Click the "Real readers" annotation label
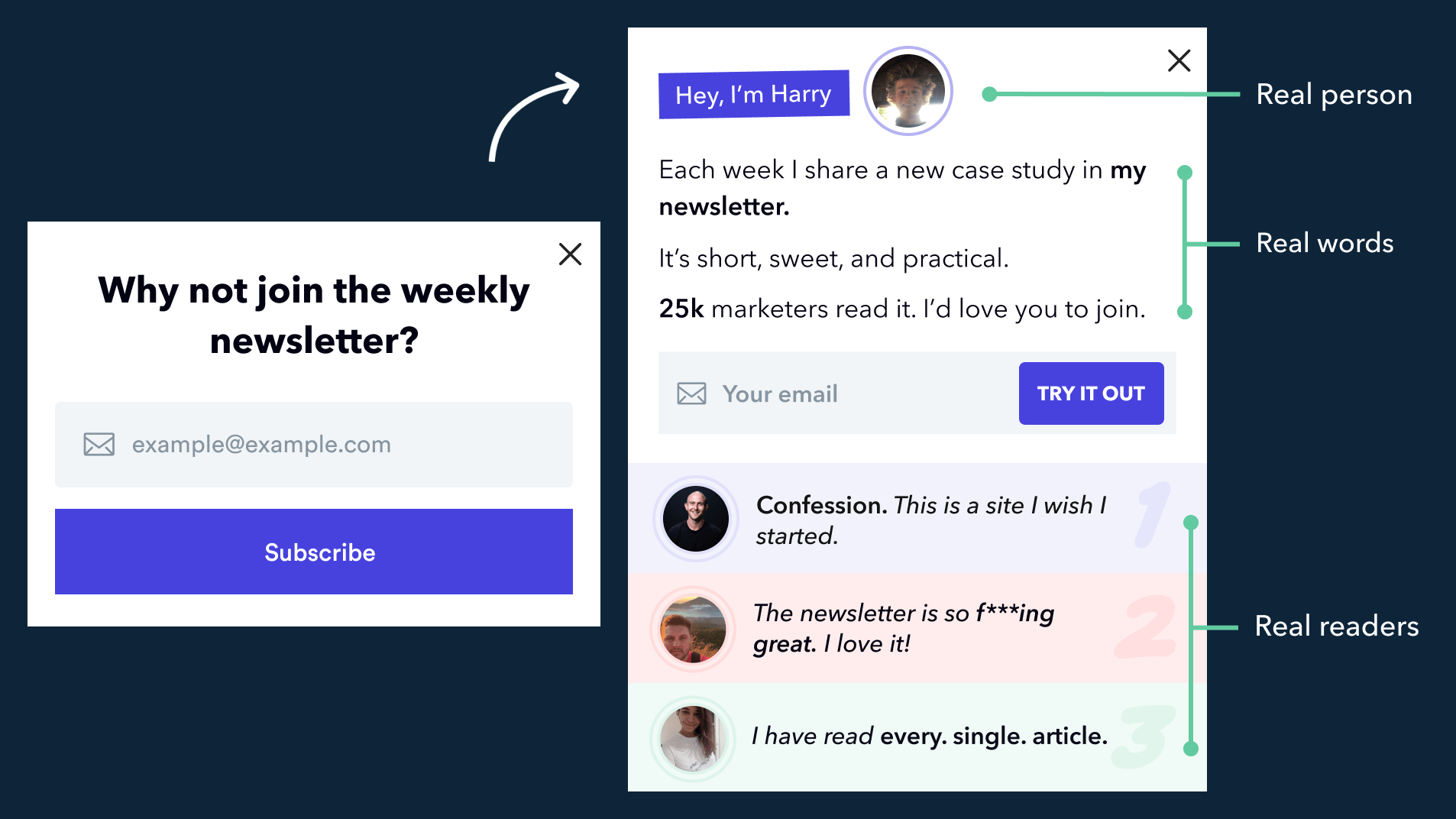This screenshot has height=819, width=1456. pos(1337,626)
